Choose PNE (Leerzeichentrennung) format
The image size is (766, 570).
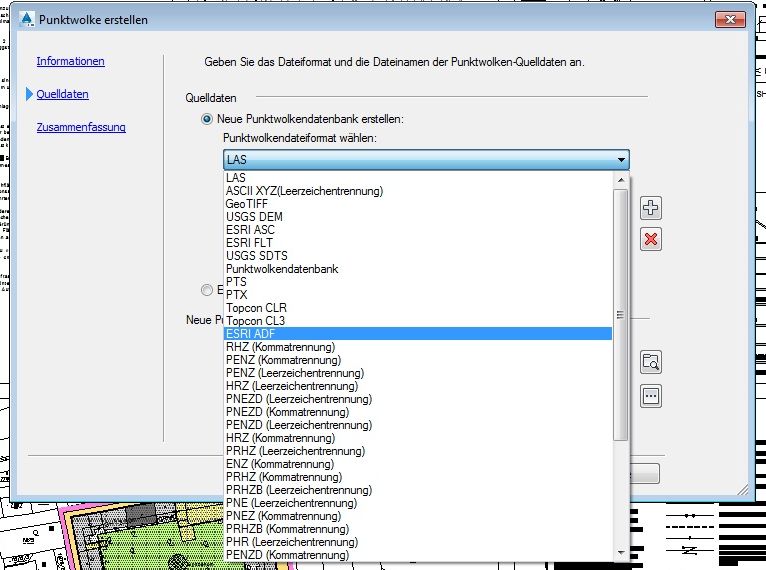pos(418,503)
